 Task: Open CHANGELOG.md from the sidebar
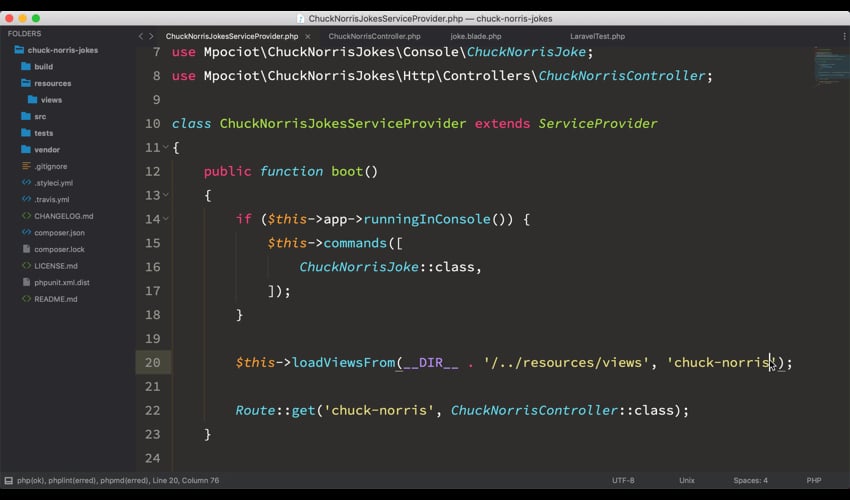tap(64, 216)
